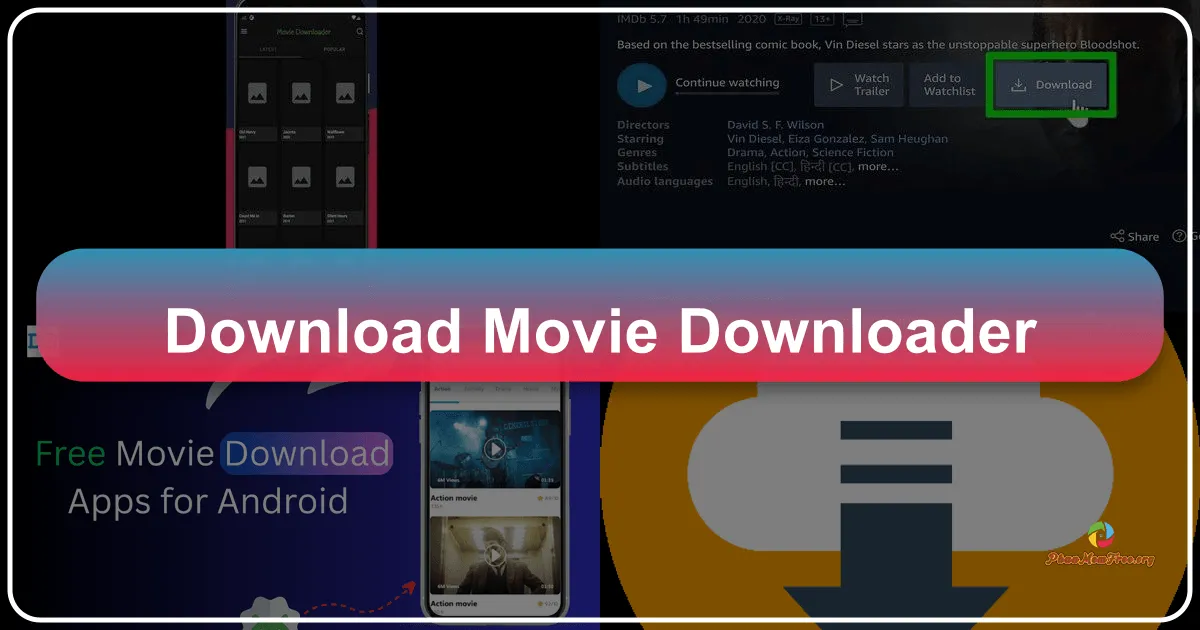Click the highlighted Download button

click(1051, 85)
